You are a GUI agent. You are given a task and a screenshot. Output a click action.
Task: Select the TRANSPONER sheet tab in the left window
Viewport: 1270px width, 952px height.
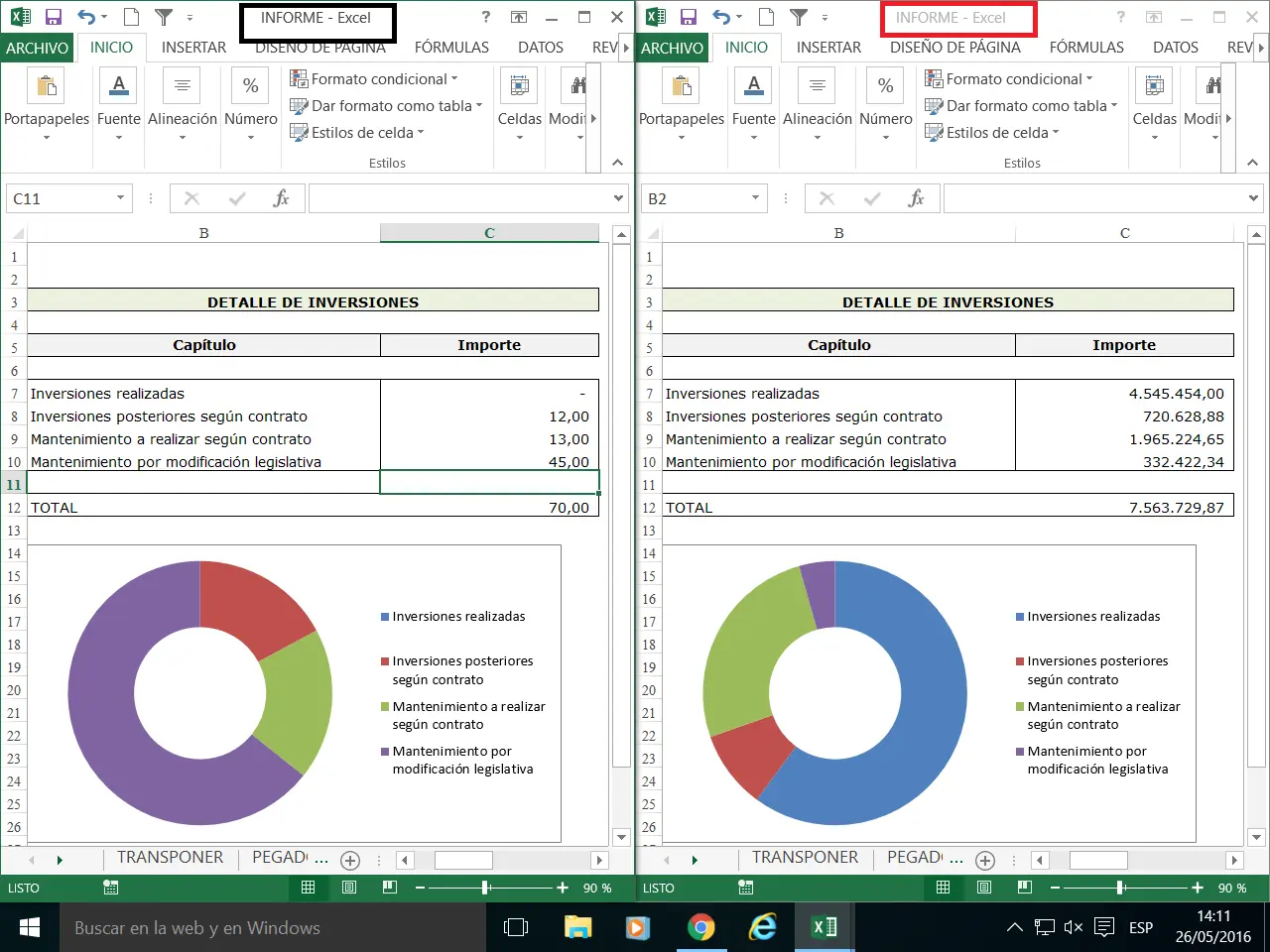[x=170, y=858]
